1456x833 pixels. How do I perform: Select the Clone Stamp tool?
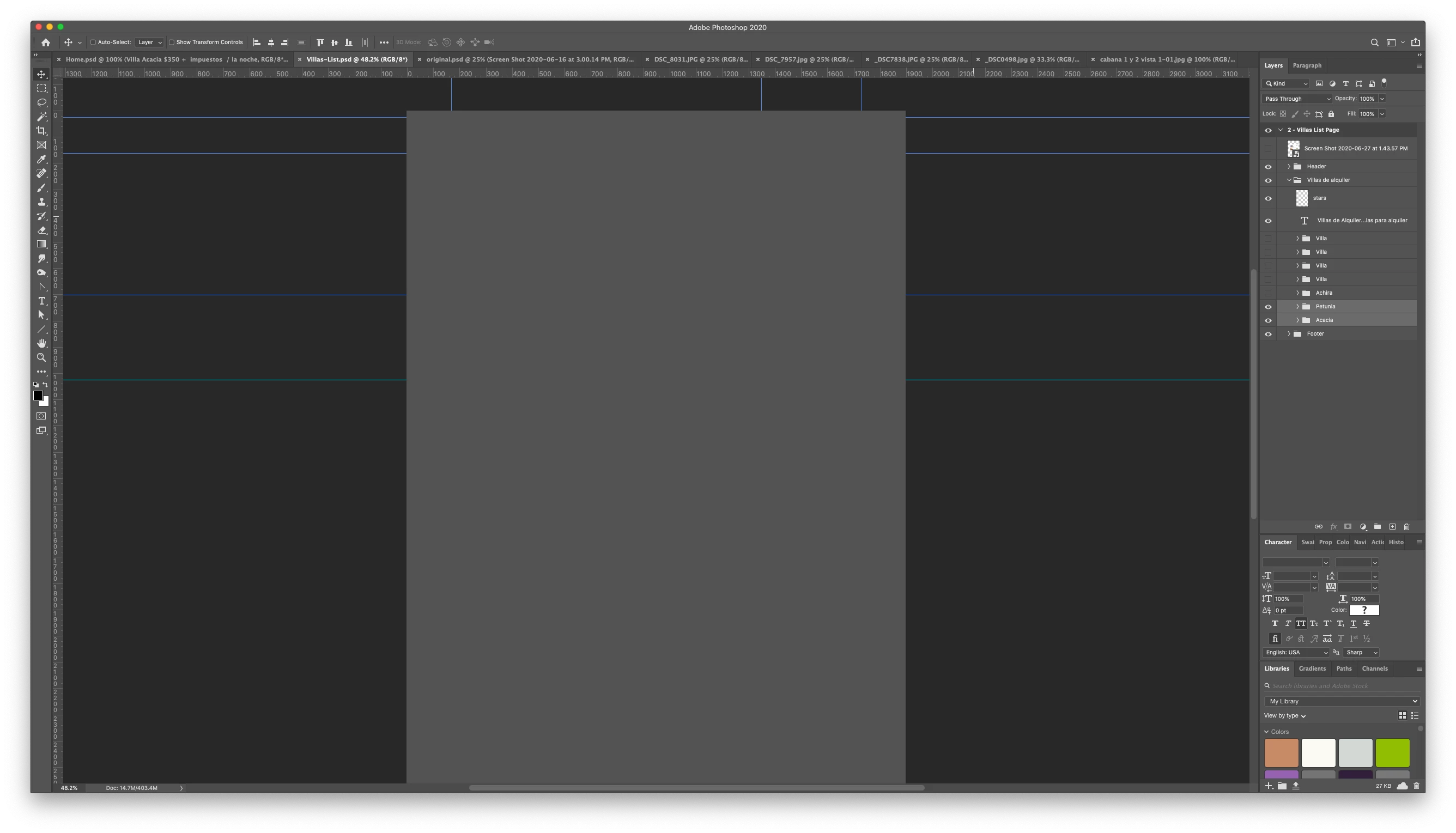pos(41,202)
